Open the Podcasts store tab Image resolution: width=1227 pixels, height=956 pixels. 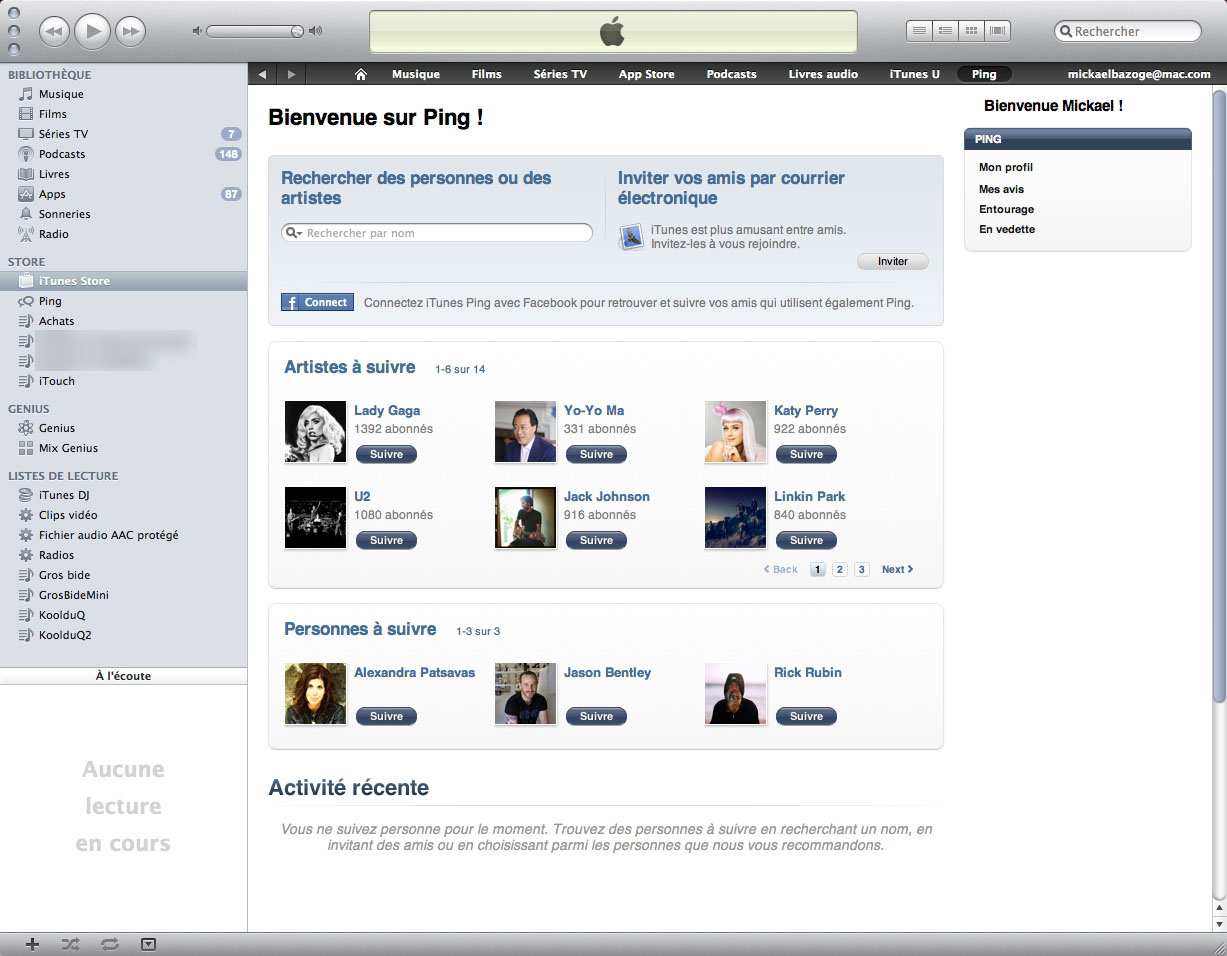click(x=732, y=74)
